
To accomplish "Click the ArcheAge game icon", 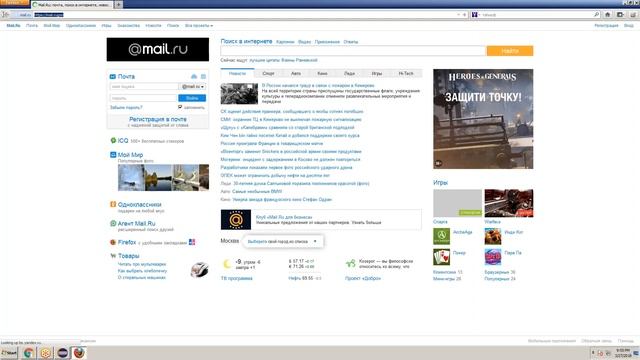I will tap(441, 236).
